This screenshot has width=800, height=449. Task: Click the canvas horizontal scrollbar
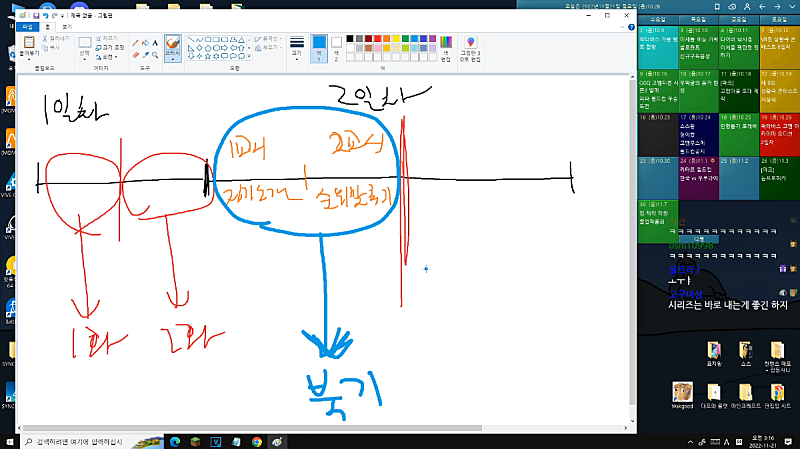tap(252, 428)
